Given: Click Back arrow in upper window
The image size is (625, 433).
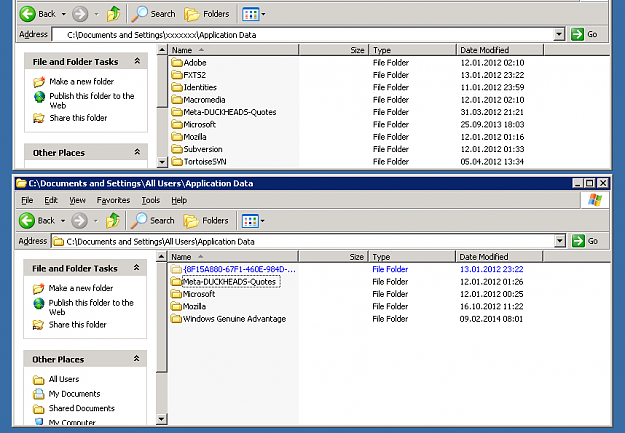Looking at the screenshot, I should (28, 14).
